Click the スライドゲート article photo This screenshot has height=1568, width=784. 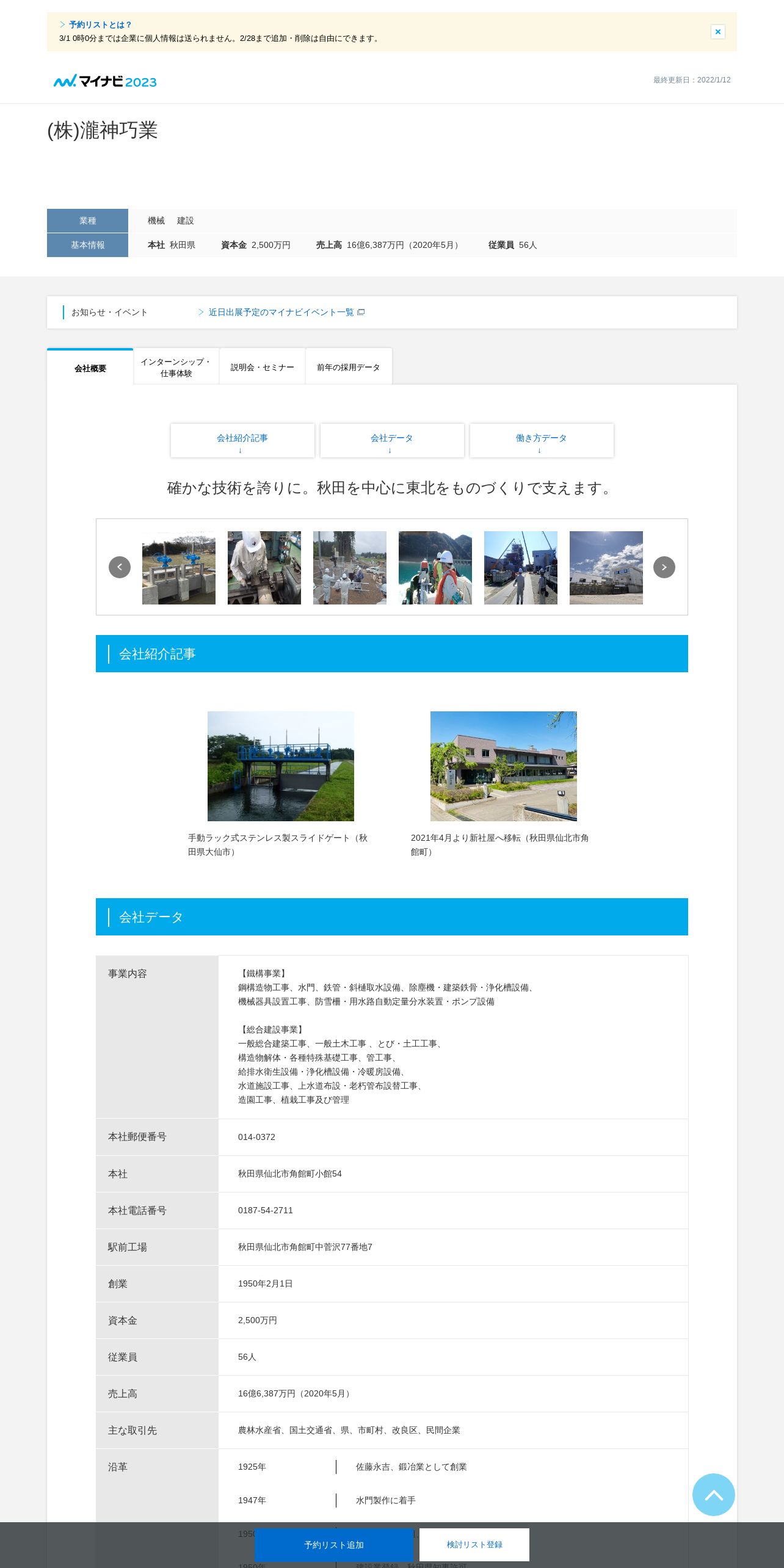click(281, 766)
